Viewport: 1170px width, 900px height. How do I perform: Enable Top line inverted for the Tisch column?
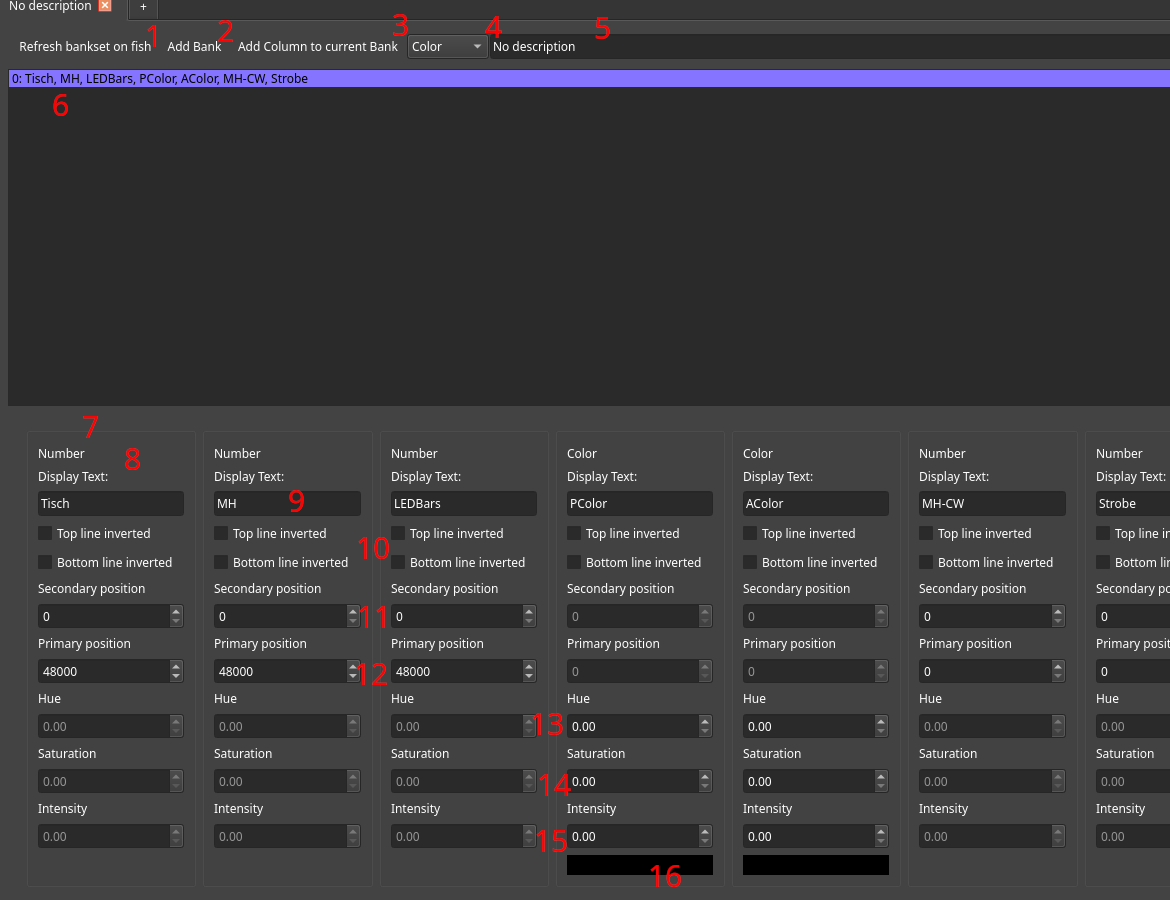coord(45,533)
